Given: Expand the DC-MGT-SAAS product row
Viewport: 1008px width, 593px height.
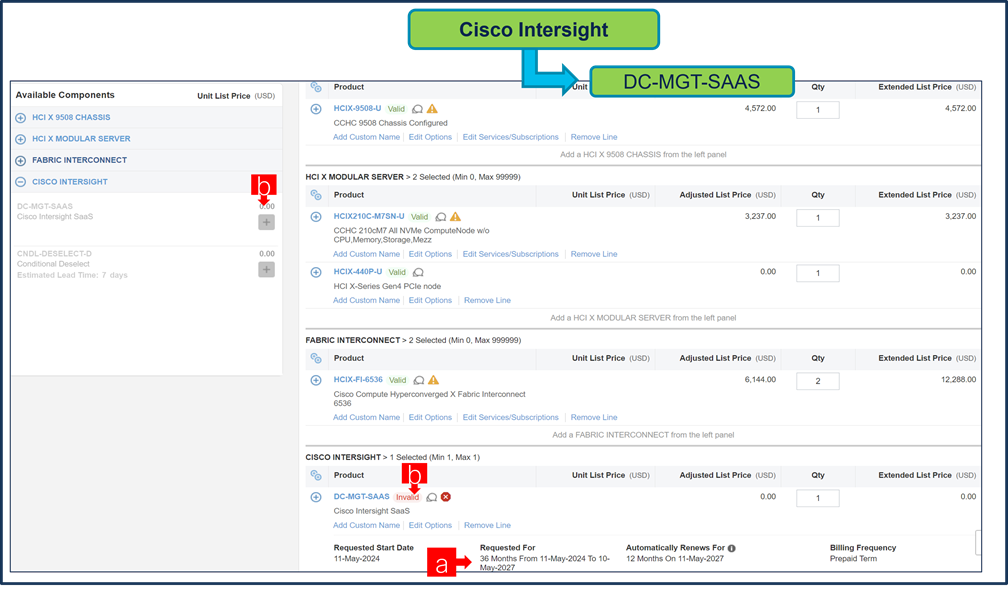Looking at the screenshot, I should click(x=316, y=498).
